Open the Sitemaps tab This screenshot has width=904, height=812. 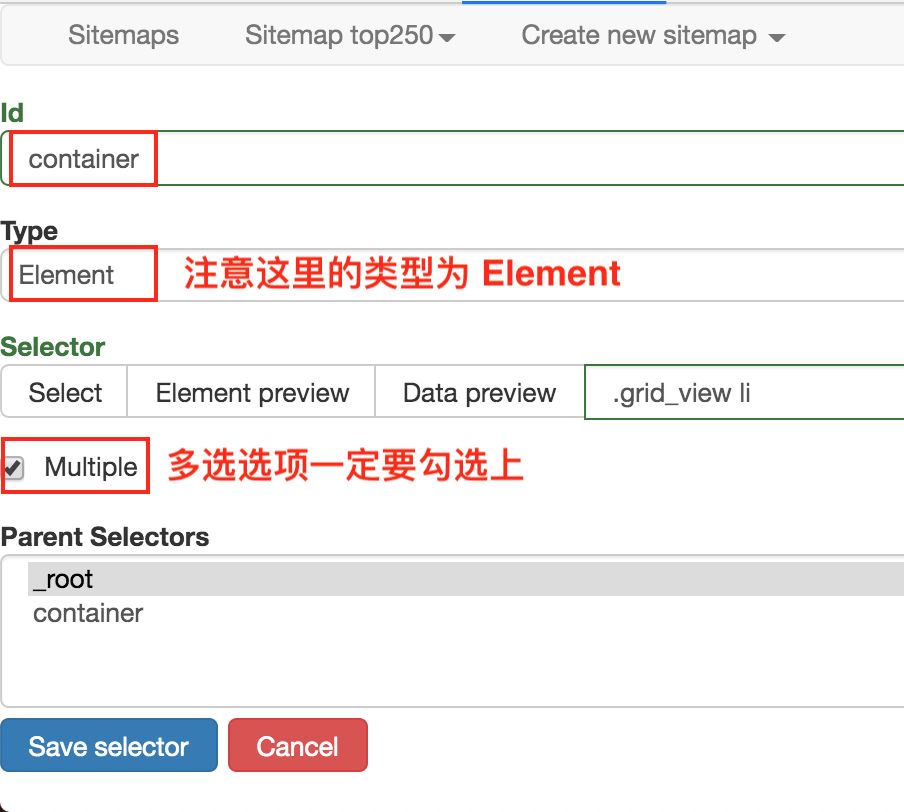(123, 36)
